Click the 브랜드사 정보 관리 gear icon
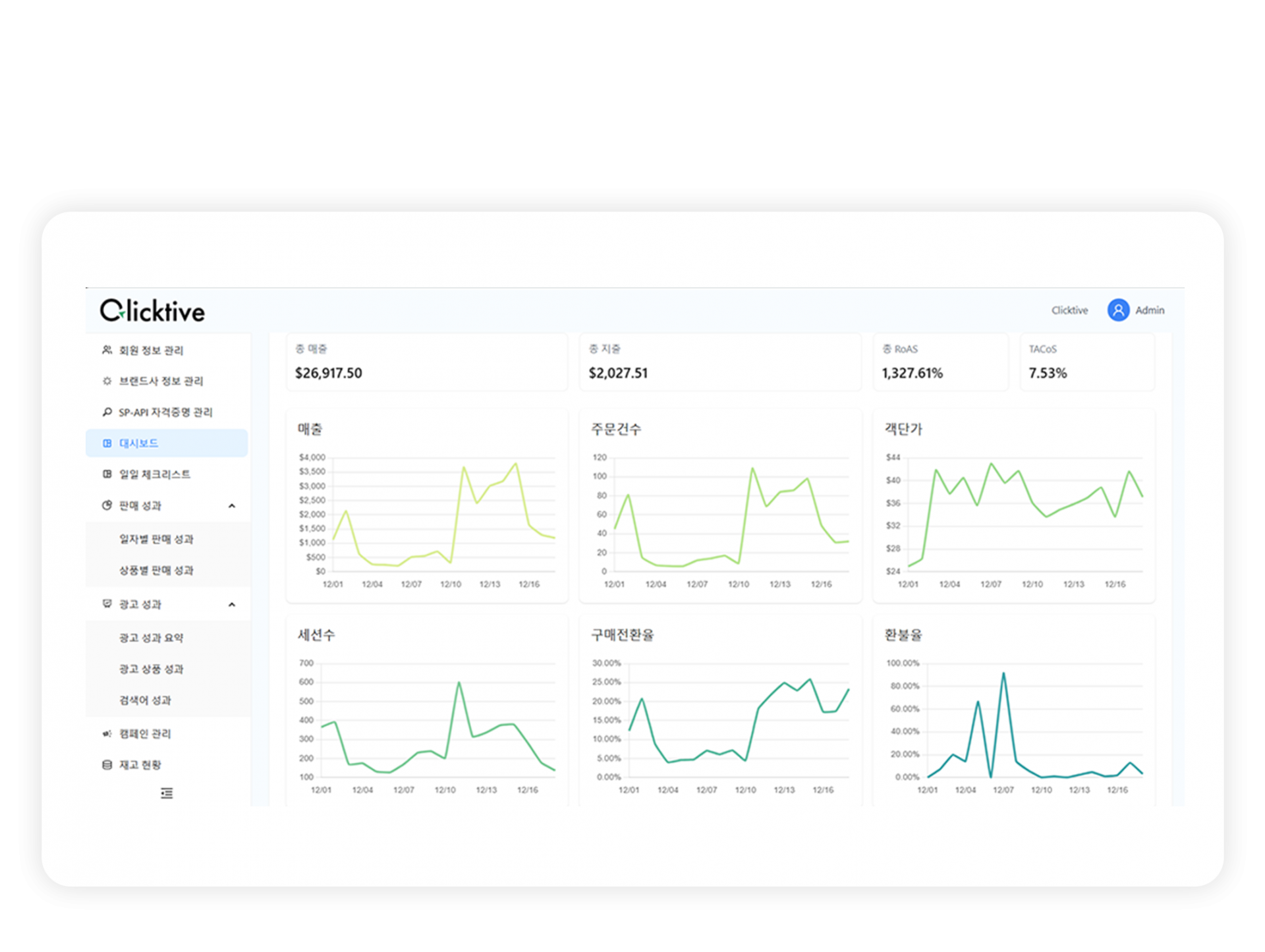This screenshot has height=952, width=1265. 107,381
